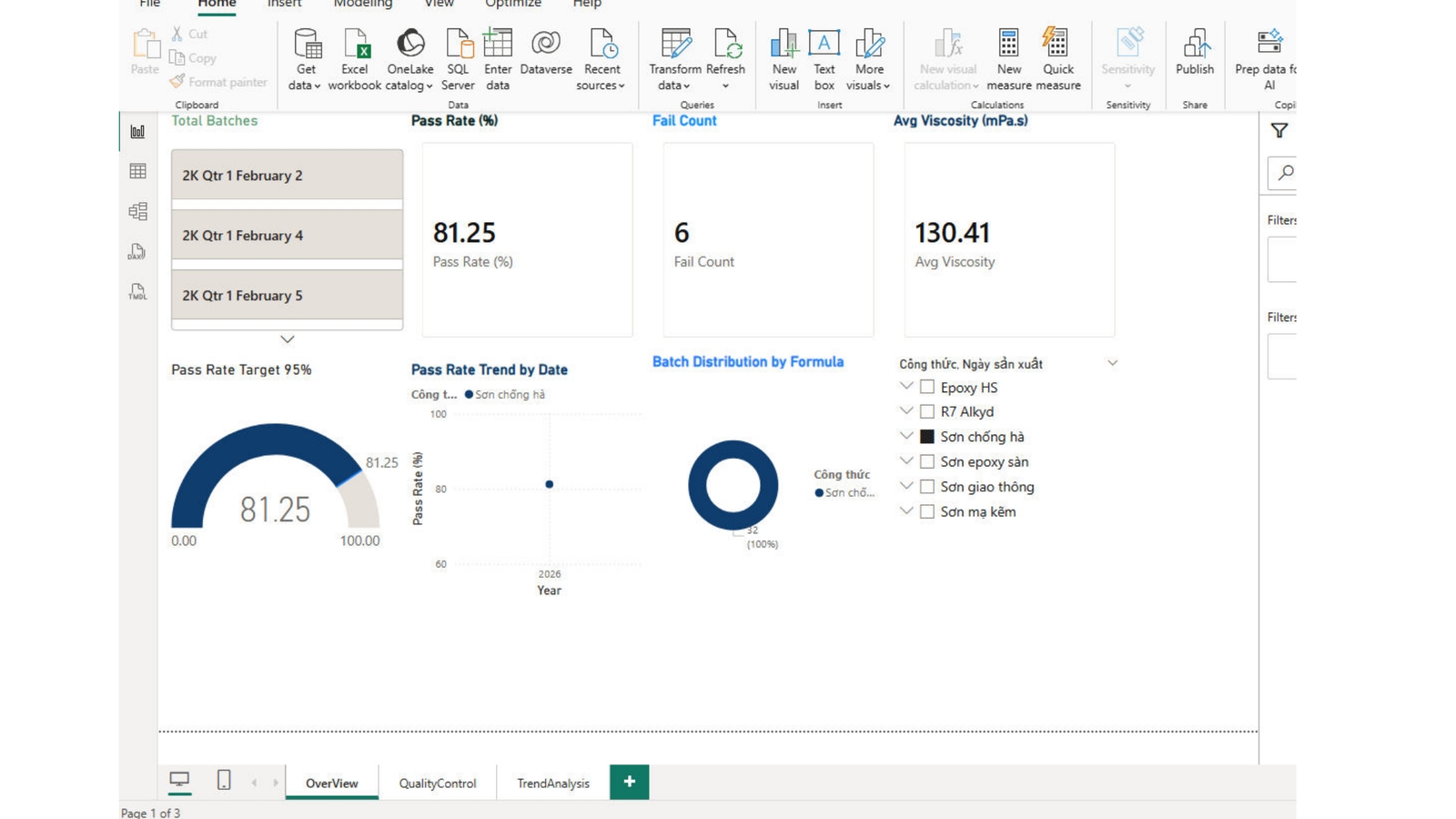Select the Format painter tool

point(218,82)
